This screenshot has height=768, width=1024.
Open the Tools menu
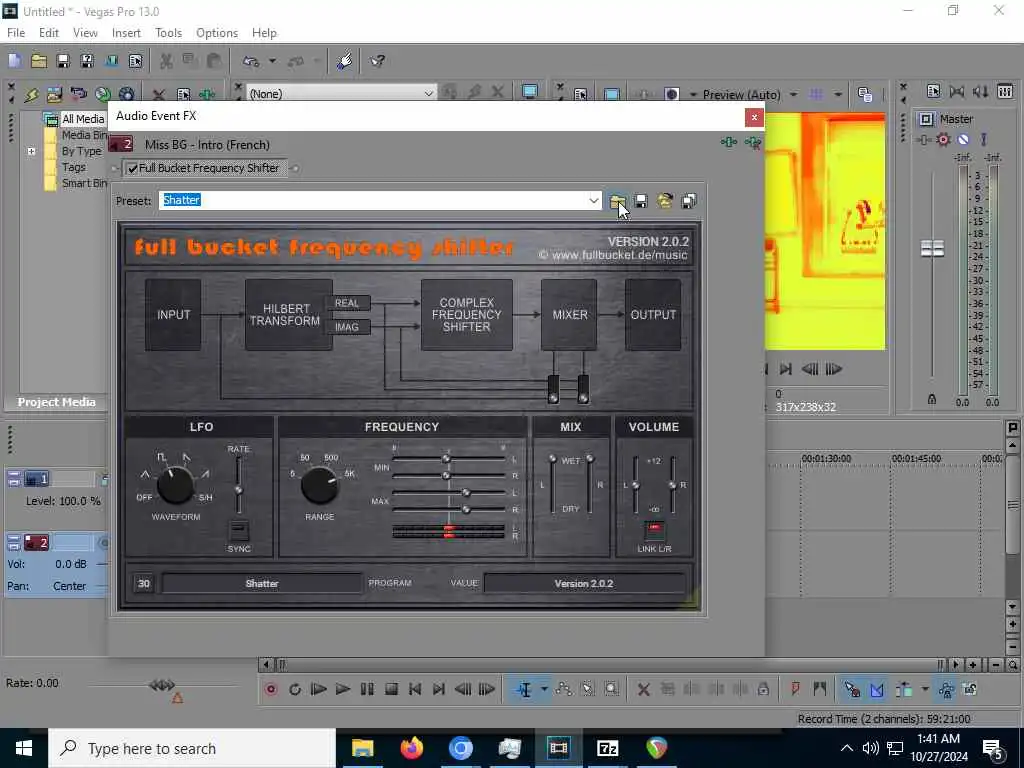(x=168, y=33)
